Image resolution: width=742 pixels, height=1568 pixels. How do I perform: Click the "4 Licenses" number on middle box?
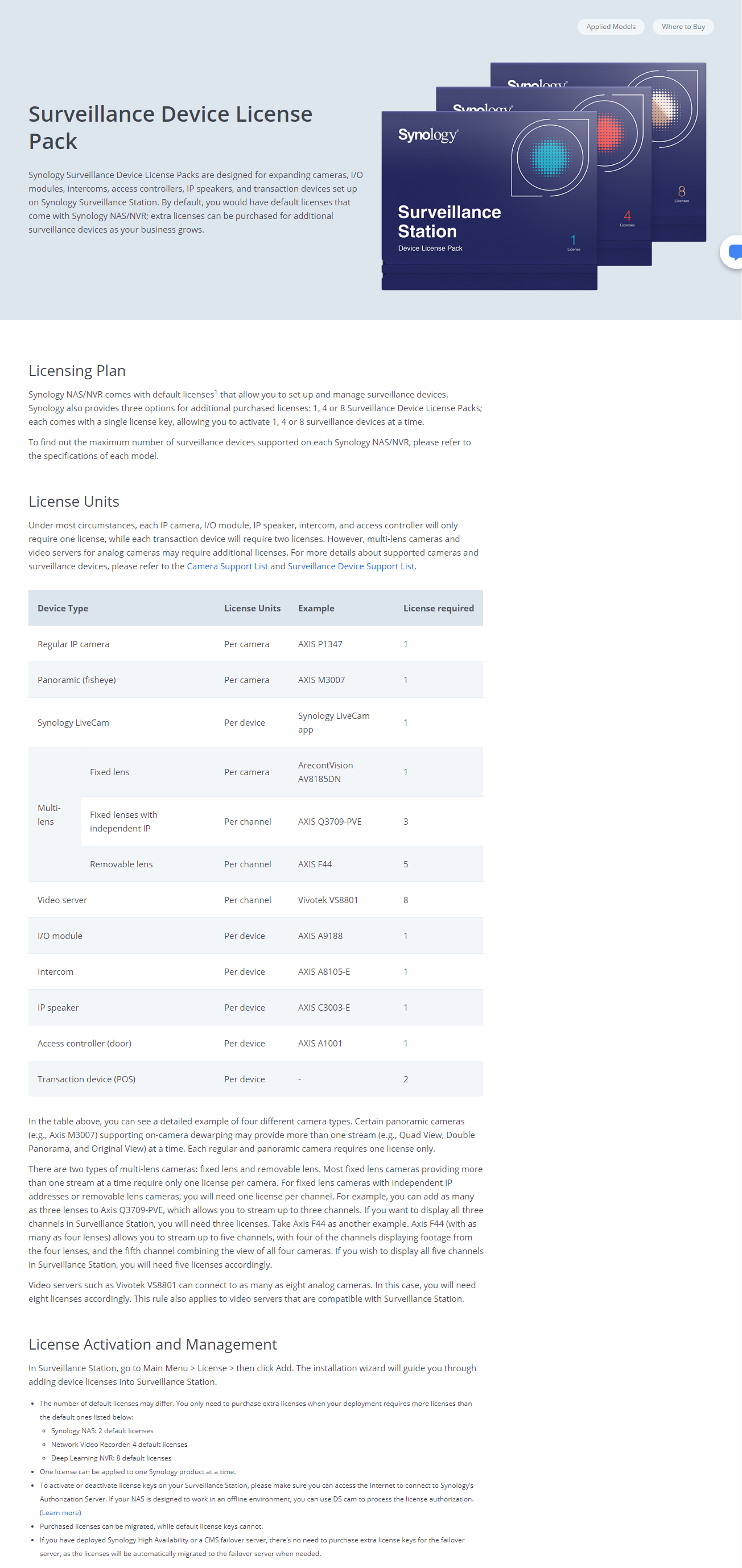pyautogui.click(x=627, y=217)
